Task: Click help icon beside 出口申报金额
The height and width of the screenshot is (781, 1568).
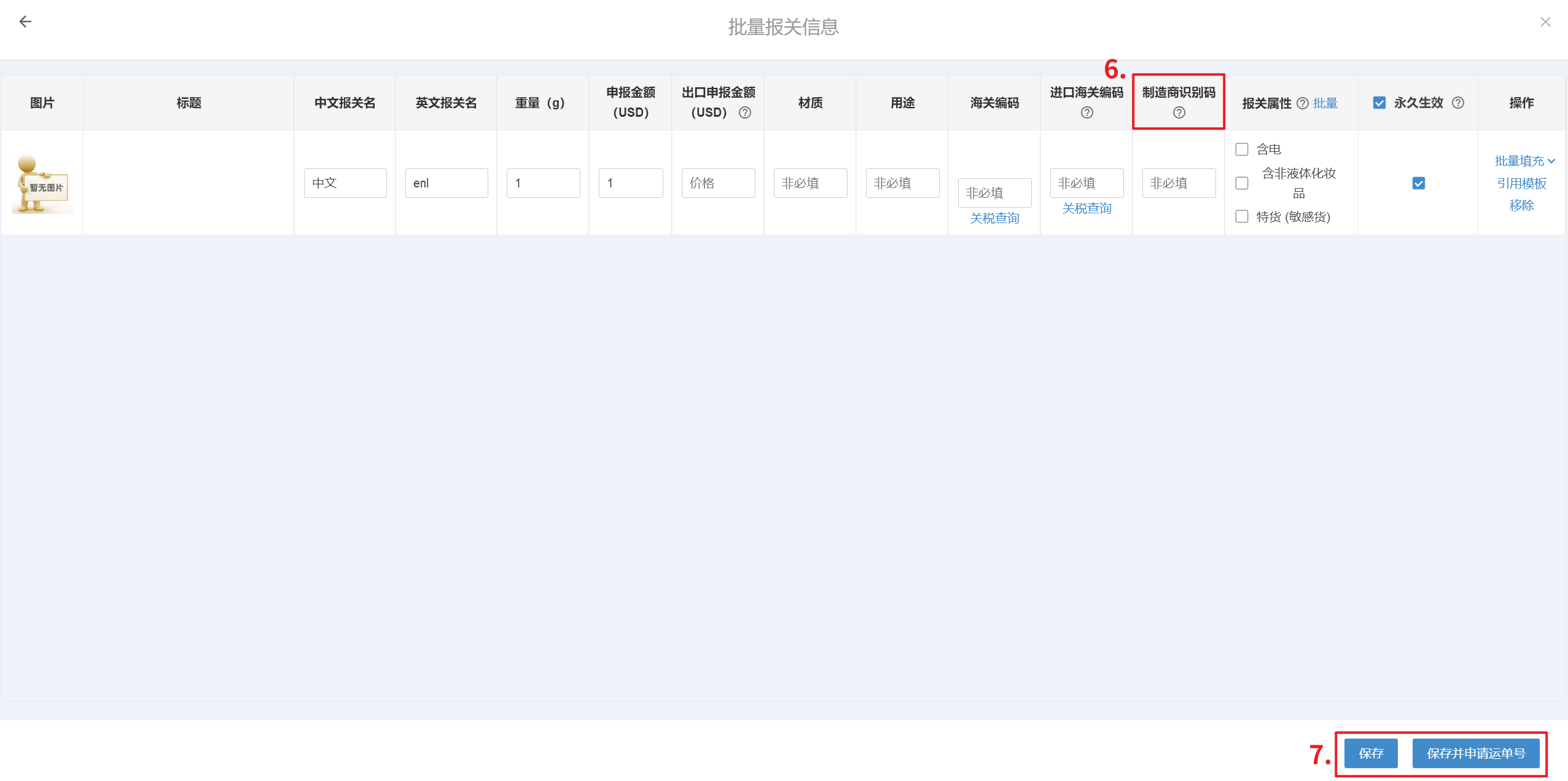Action: (x=745, y=112)
